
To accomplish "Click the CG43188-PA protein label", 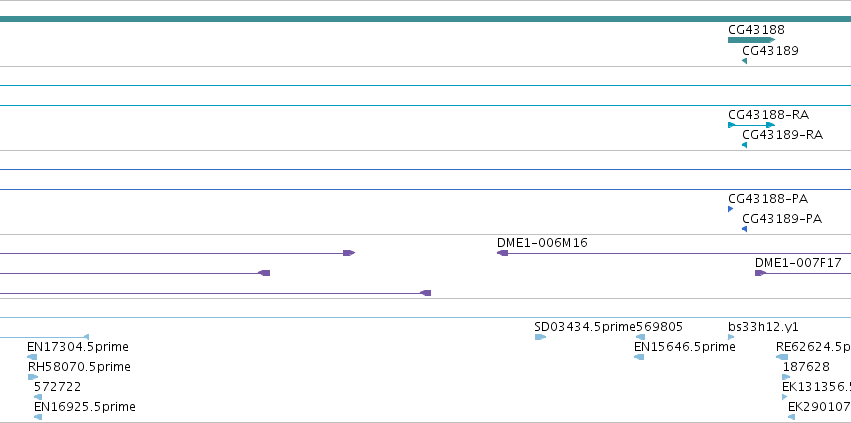I will coord(768,199).
